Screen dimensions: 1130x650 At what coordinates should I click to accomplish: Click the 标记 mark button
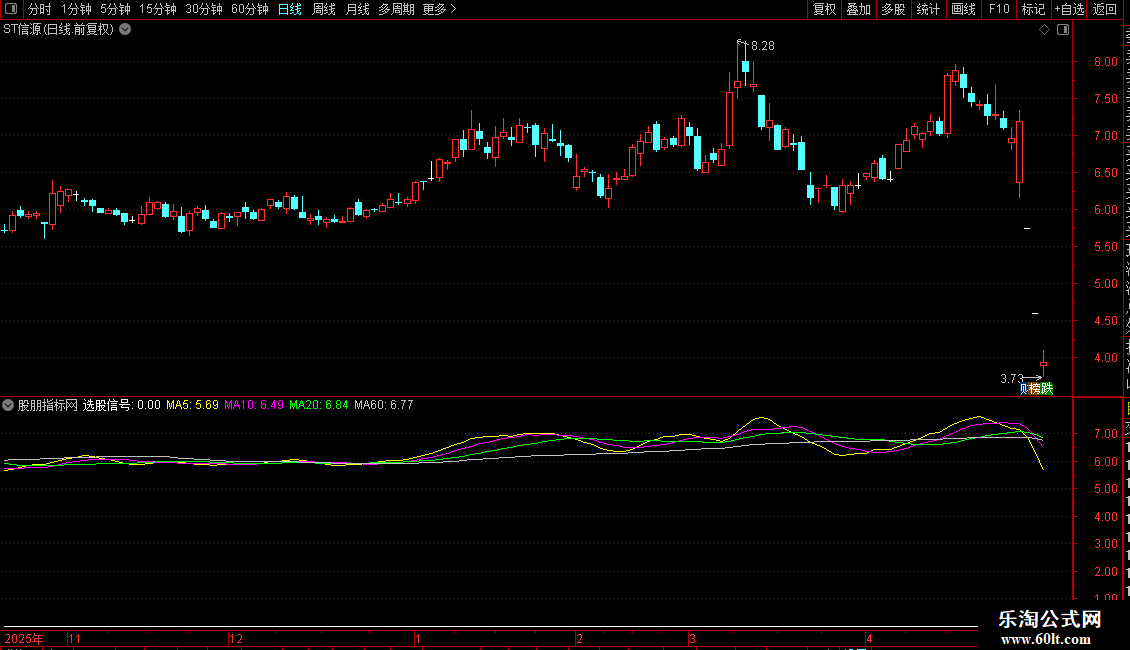1033,9
